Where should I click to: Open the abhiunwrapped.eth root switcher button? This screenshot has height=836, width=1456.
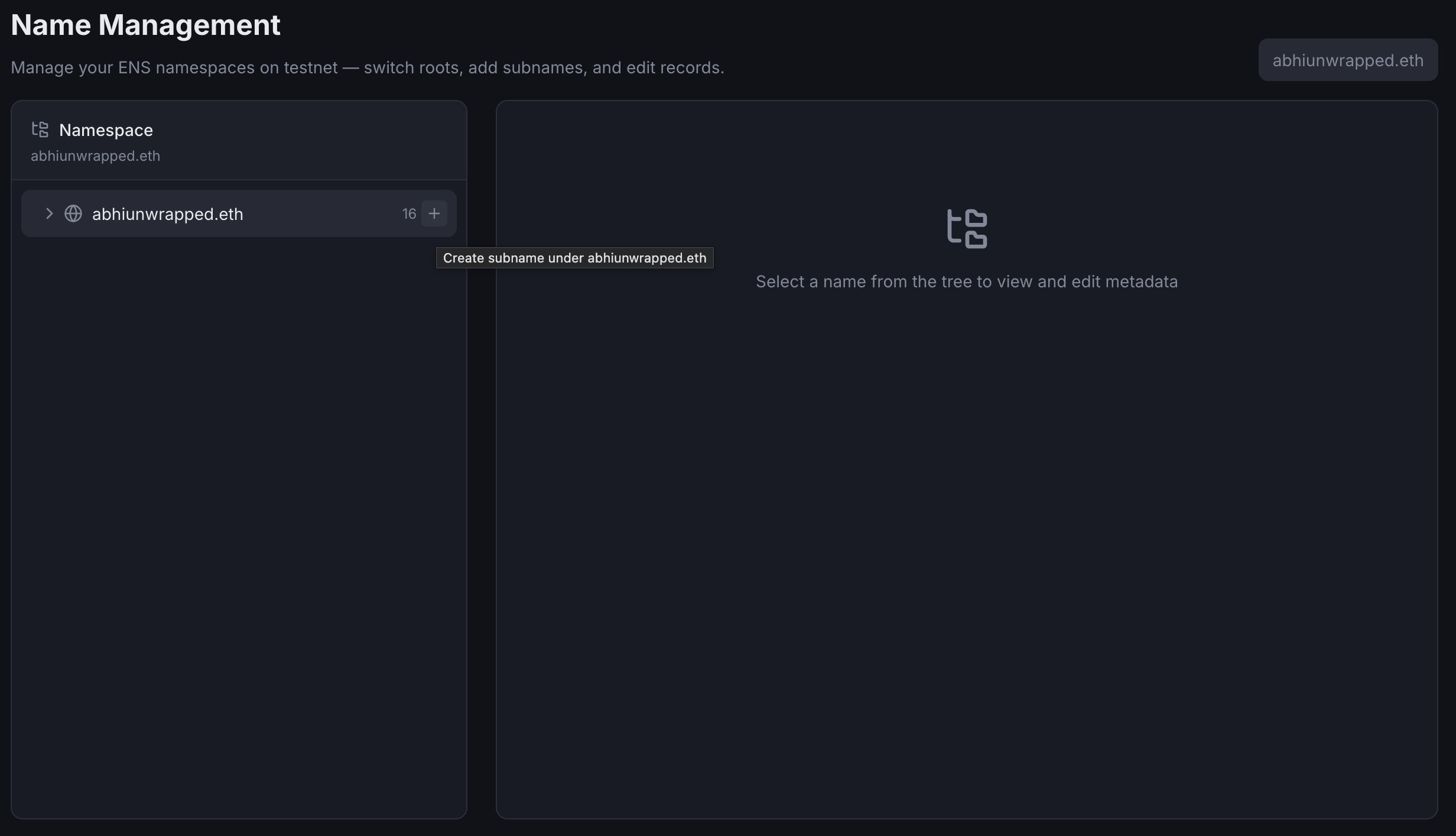tap(1348, 60)
